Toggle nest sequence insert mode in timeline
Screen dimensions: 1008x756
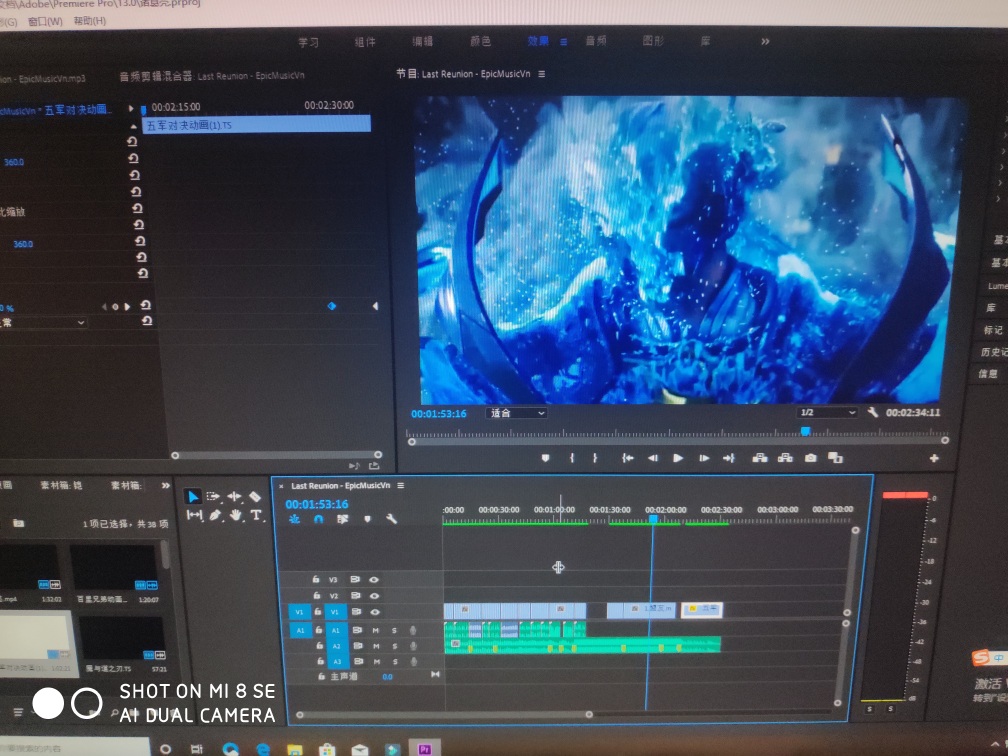(x=294, y=519)
